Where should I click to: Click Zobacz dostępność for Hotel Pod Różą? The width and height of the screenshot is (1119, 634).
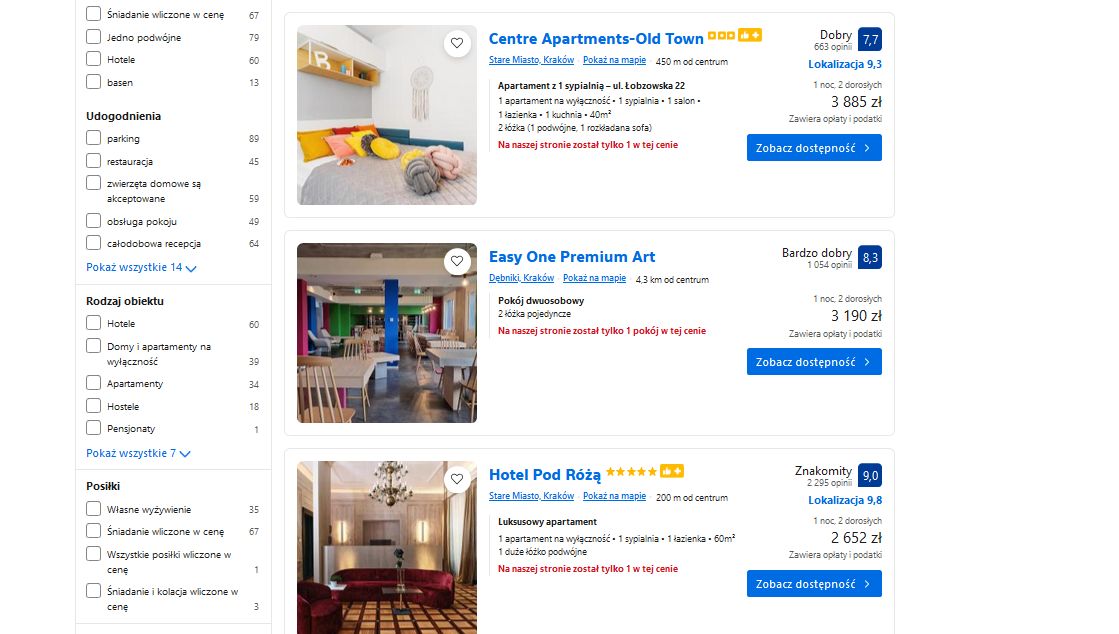pyautogui.click(x=813, y=584)
